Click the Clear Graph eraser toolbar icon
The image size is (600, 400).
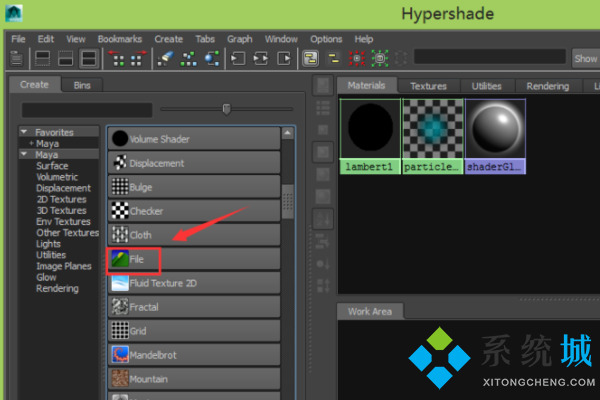165,59
